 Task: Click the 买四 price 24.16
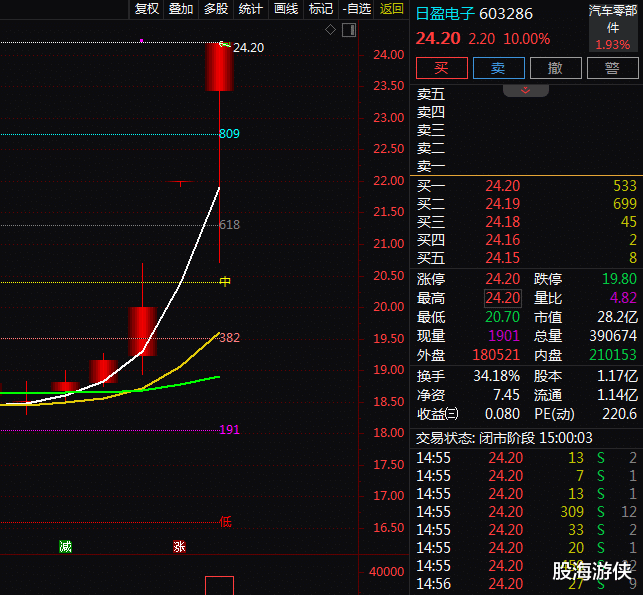coord(503,240)
